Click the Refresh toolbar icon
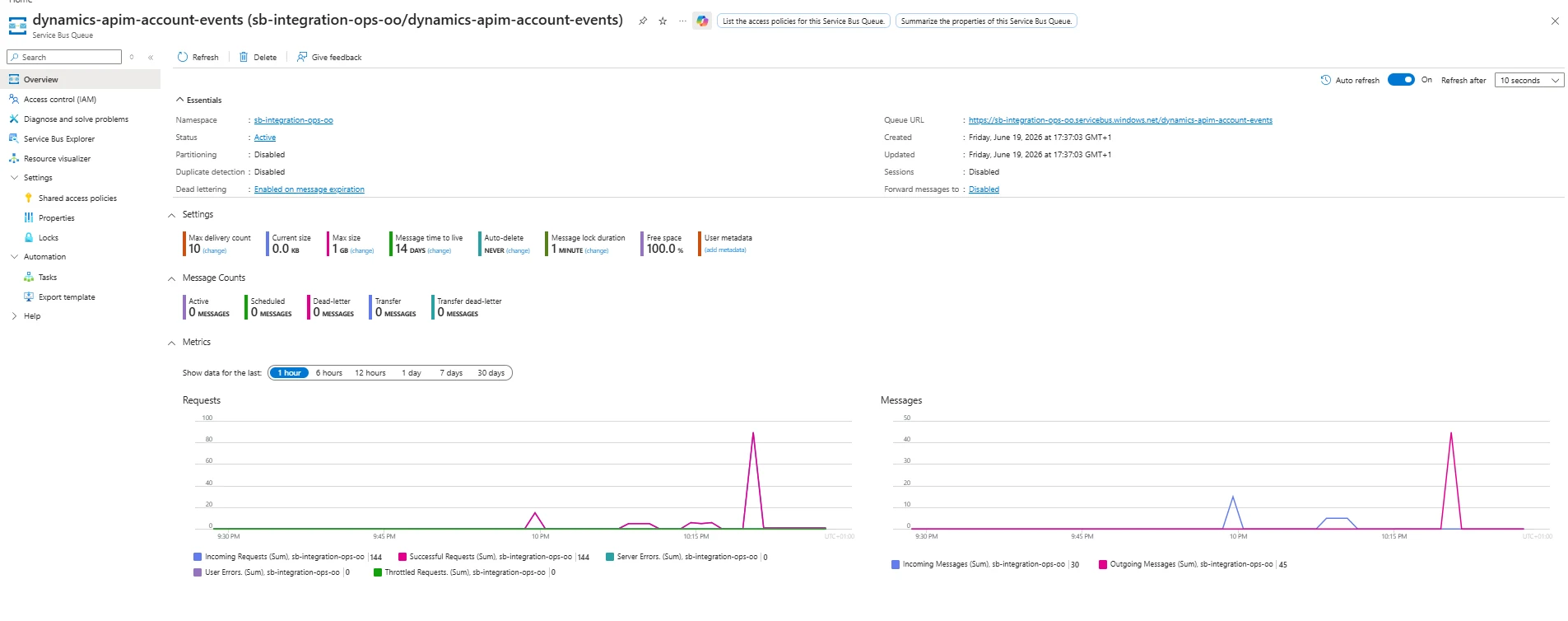Image resolution: width=1568 pixels, height=621 pixels. point(183,57)
